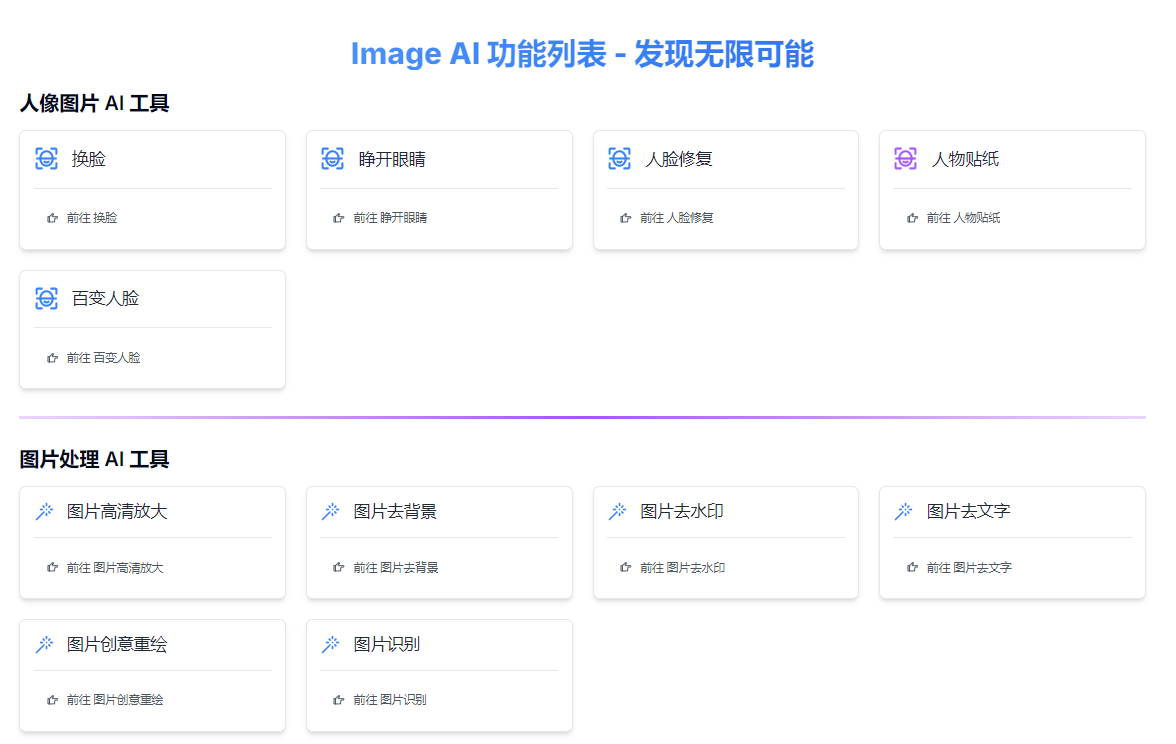Click the face icon beside 百变人脸
This screenshot has height=744, width=1176.
click(x=46, y=299)
